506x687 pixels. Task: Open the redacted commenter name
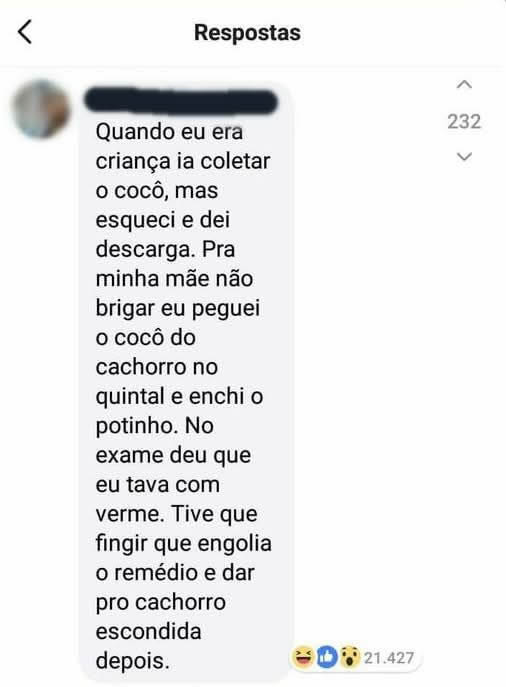[181, 101]
